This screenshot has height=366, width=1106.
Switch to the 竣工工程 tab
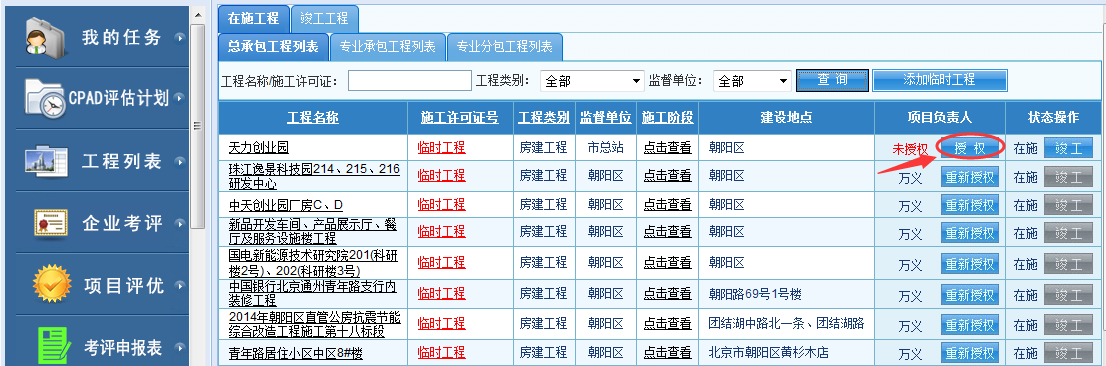pos(324,18)
